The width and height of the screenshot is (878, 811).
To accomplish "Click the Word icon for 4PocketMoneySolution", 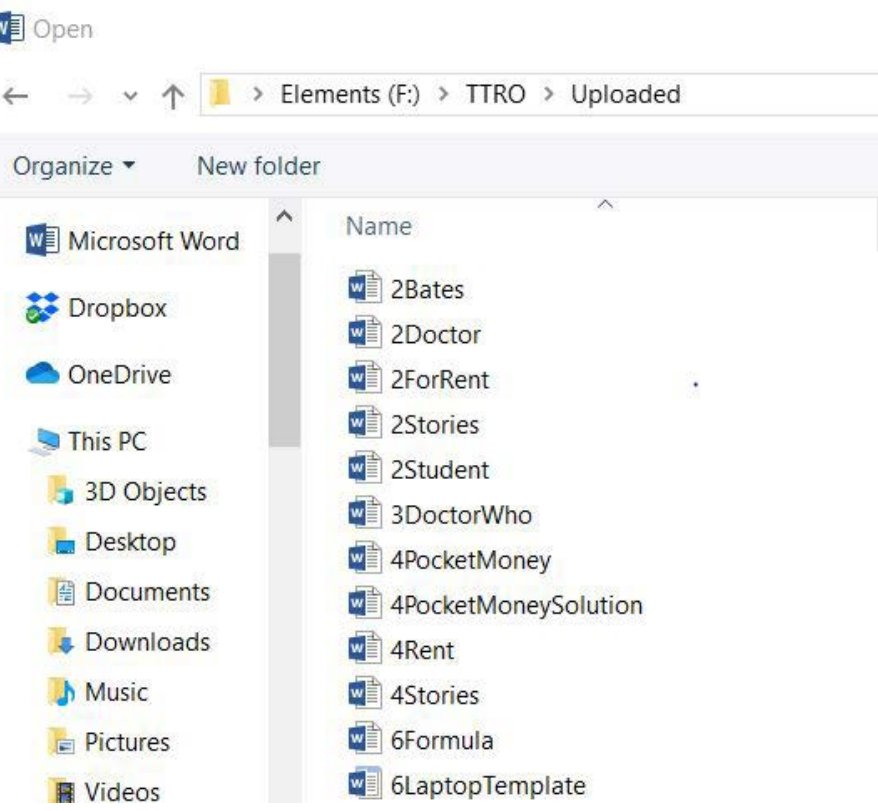I will pyautogui.click(x=365, y=604).
